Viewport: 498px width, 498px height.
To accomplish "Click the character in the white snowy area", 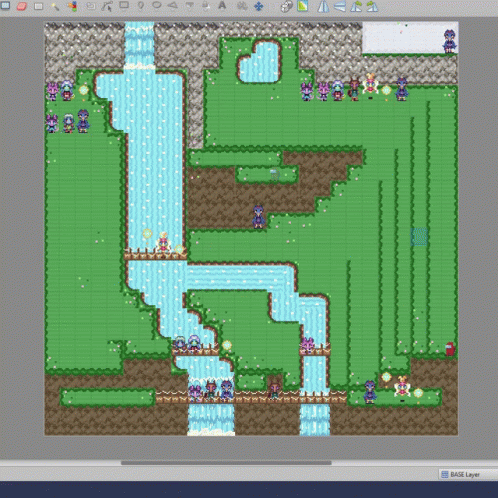I will click(449, 41).
